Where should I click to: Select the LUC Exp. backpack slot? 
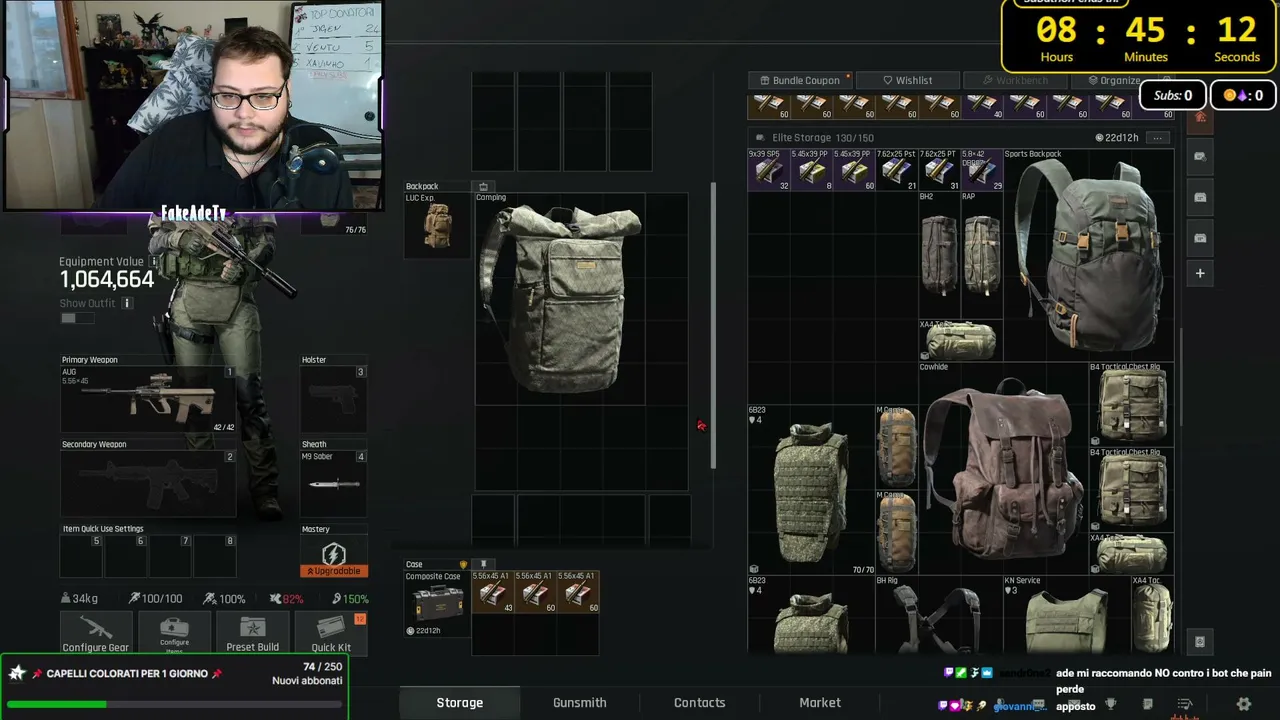point(437,225)
